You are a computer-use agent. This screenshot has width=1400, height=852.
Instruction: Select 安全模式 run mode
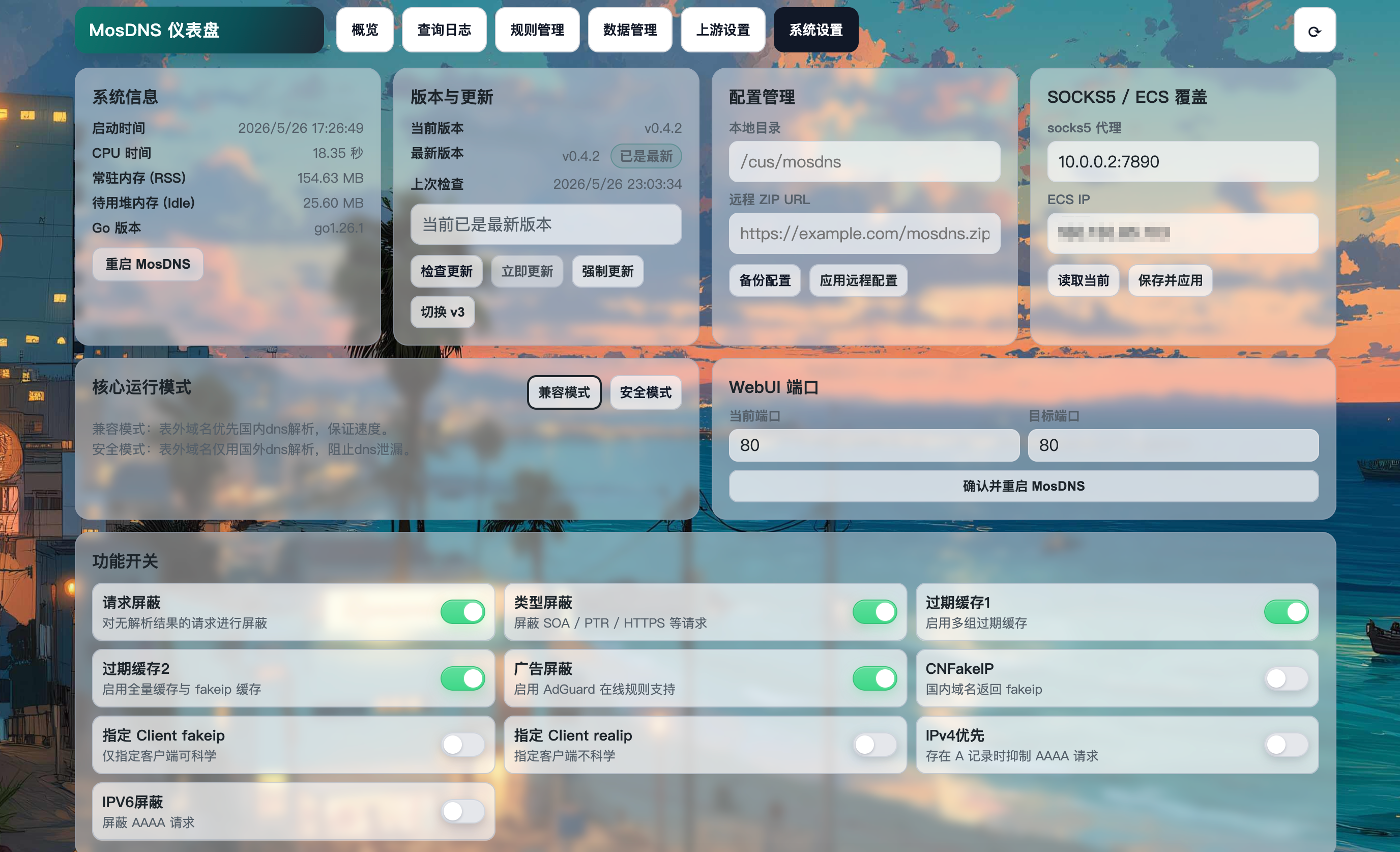click(x=646, y=392)
